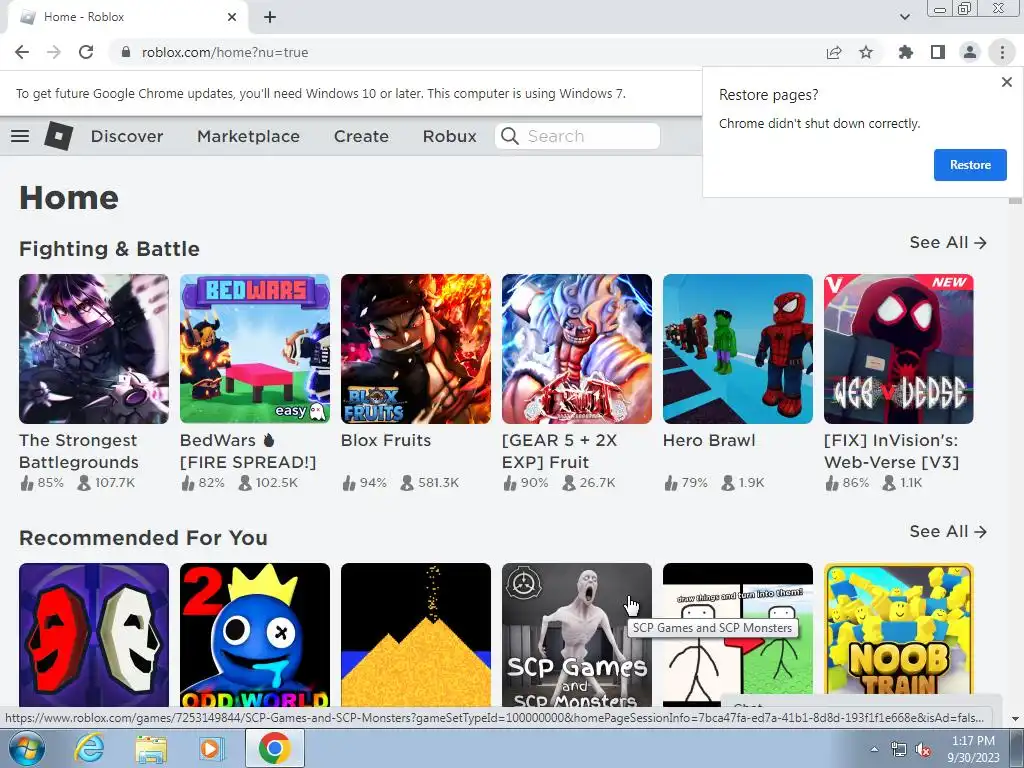Open the draw things stickman game thumbnail

pyautogui.click(x=738, y=635)
